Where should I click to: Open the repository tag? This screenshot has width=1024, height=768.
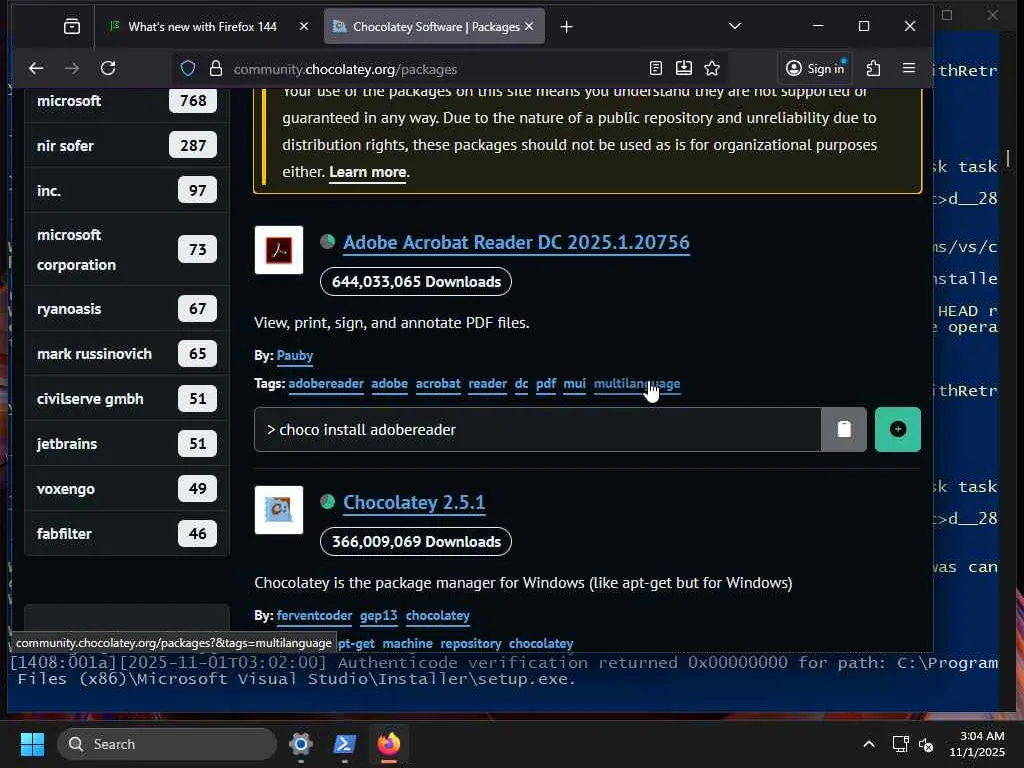471,643
